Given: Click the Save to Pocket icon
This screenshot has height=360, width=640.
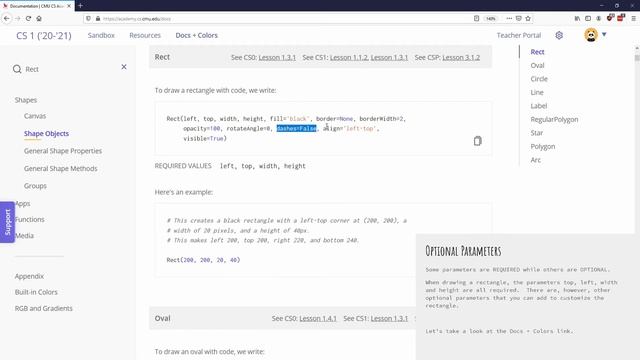Looking at the screenshot, I should tap(518, 18).
